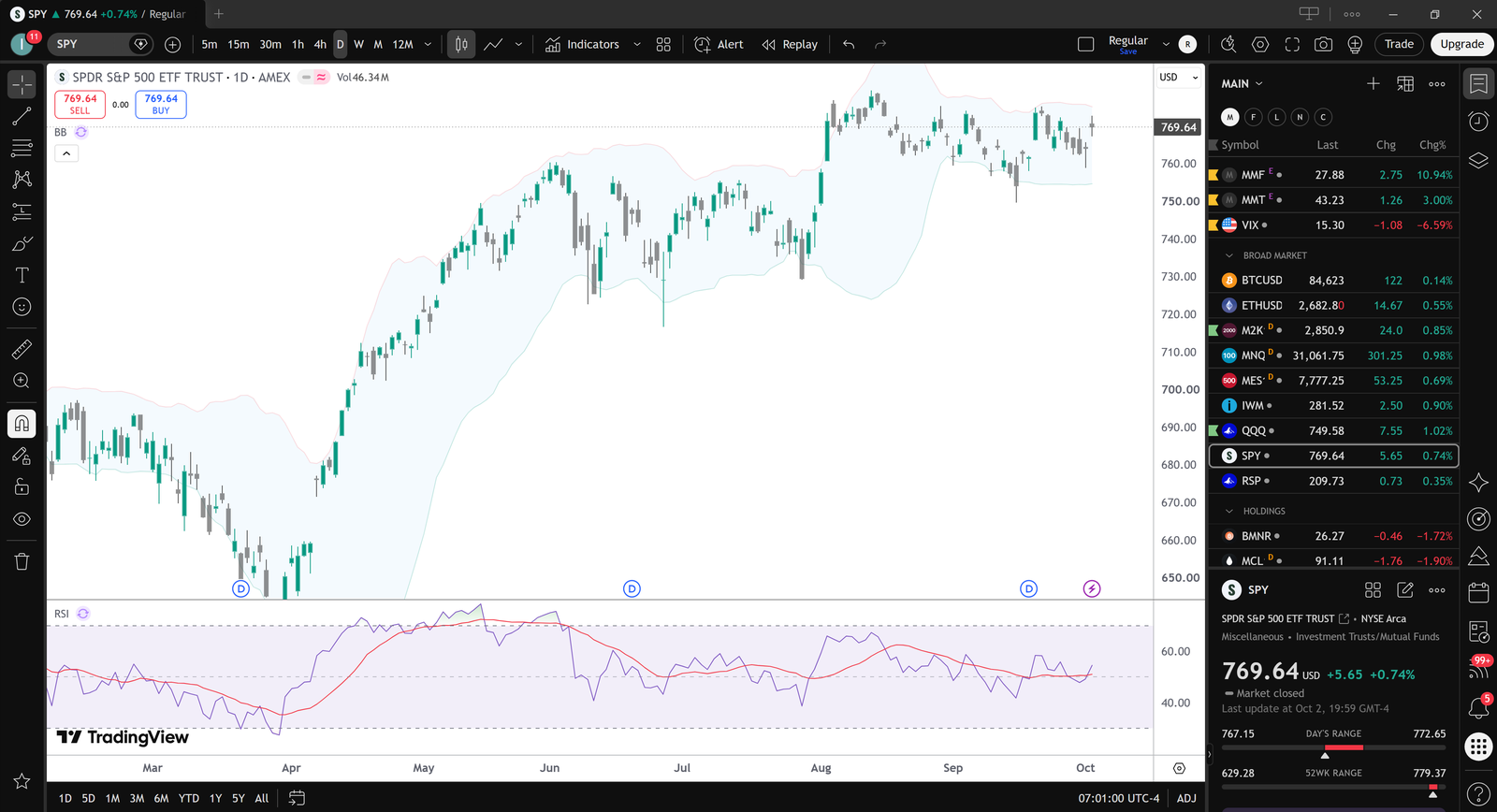Click the DAY'S RANGE bar
This screenshot has width=1497, height=812.
click(x=1333, y=747)
